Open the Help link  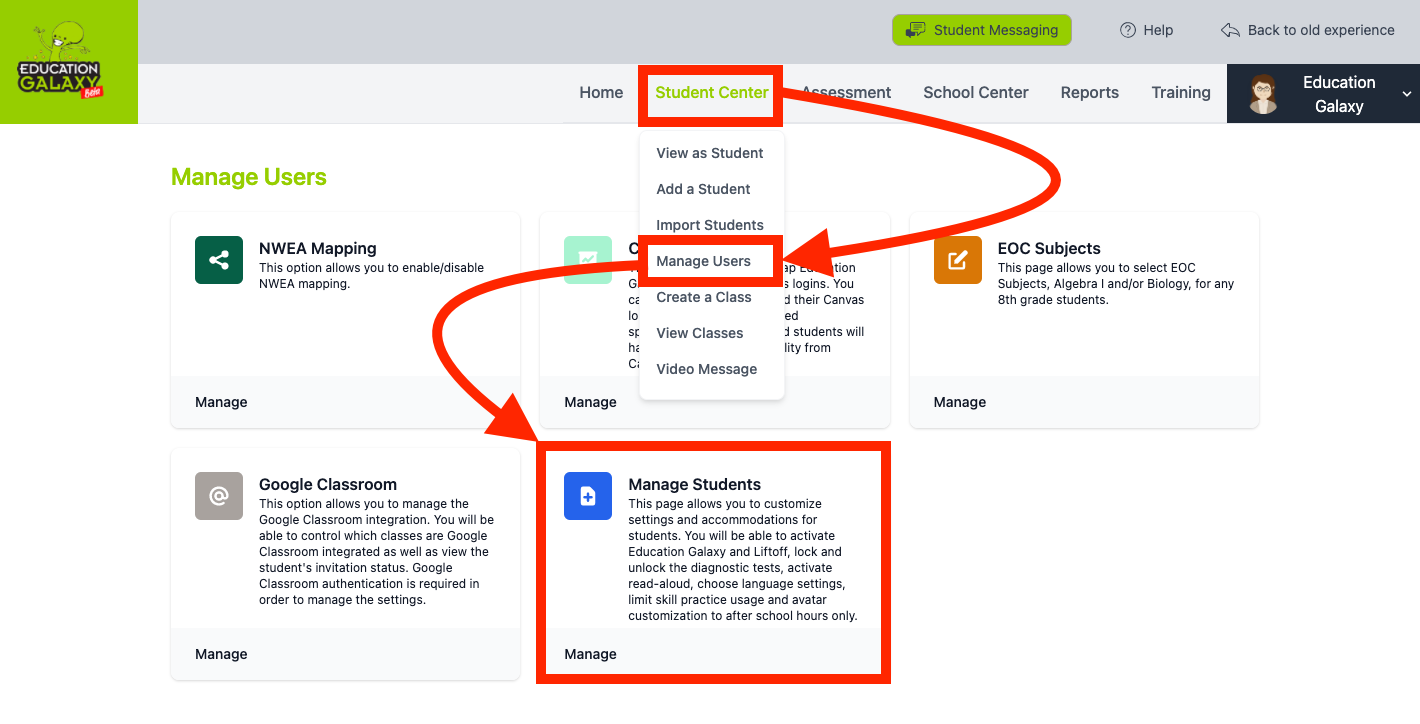pos(1147,30)
